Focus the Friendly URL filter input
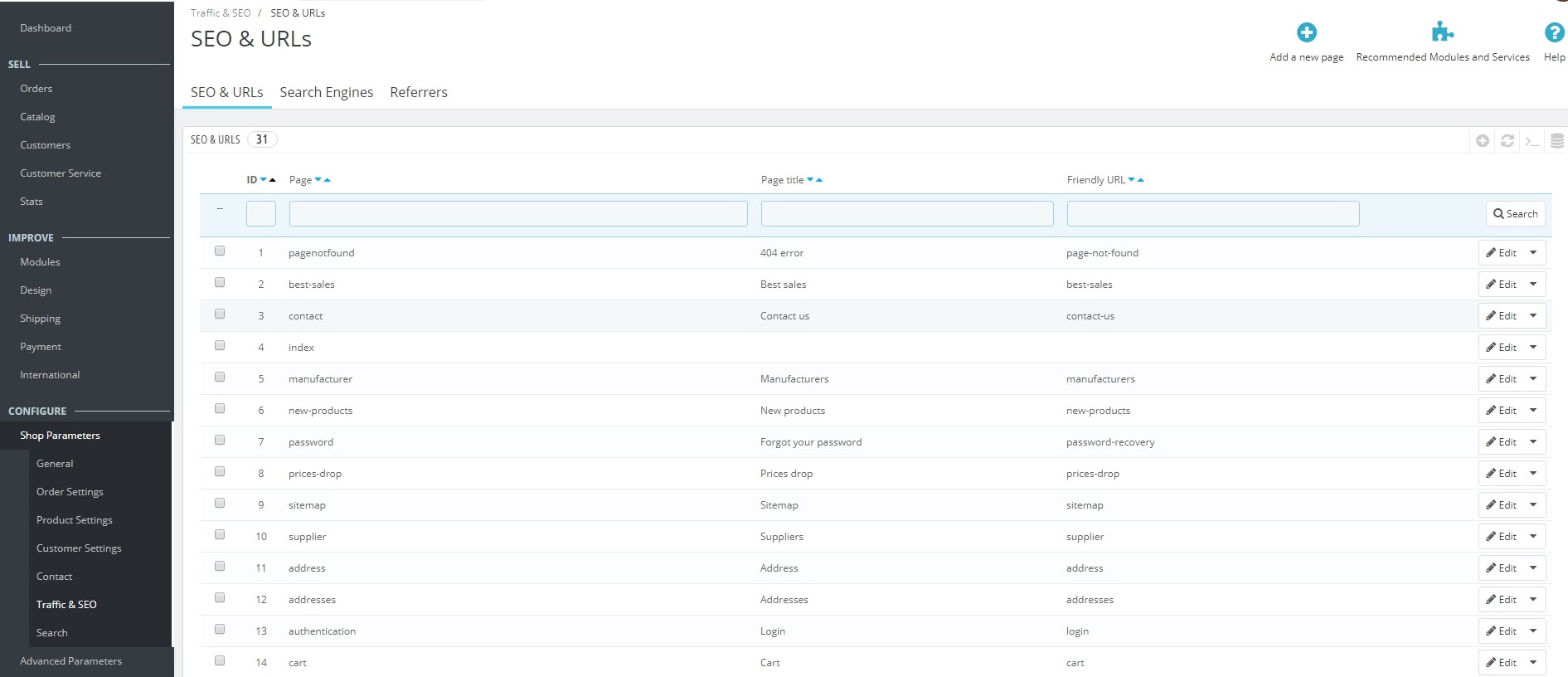Viewport: 1568px width, 677px height. click(1213, 214)
